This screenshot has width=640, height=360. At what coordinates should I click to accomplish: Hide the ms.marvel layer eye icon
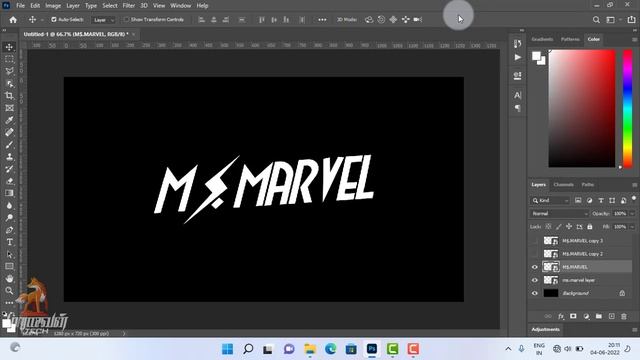click(x=535, y=280)
